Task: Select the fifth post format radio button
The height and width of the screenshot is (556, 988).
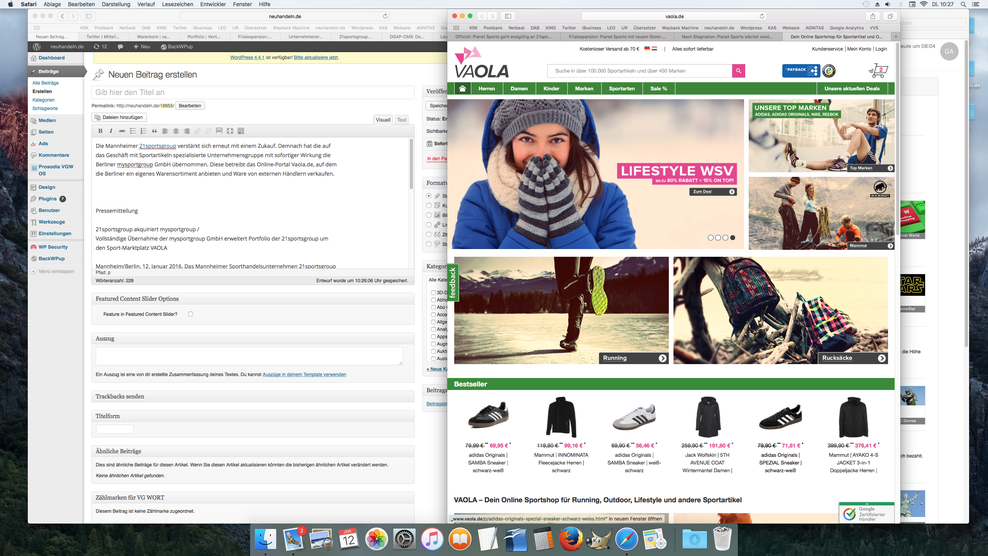Action: point(429,235)
